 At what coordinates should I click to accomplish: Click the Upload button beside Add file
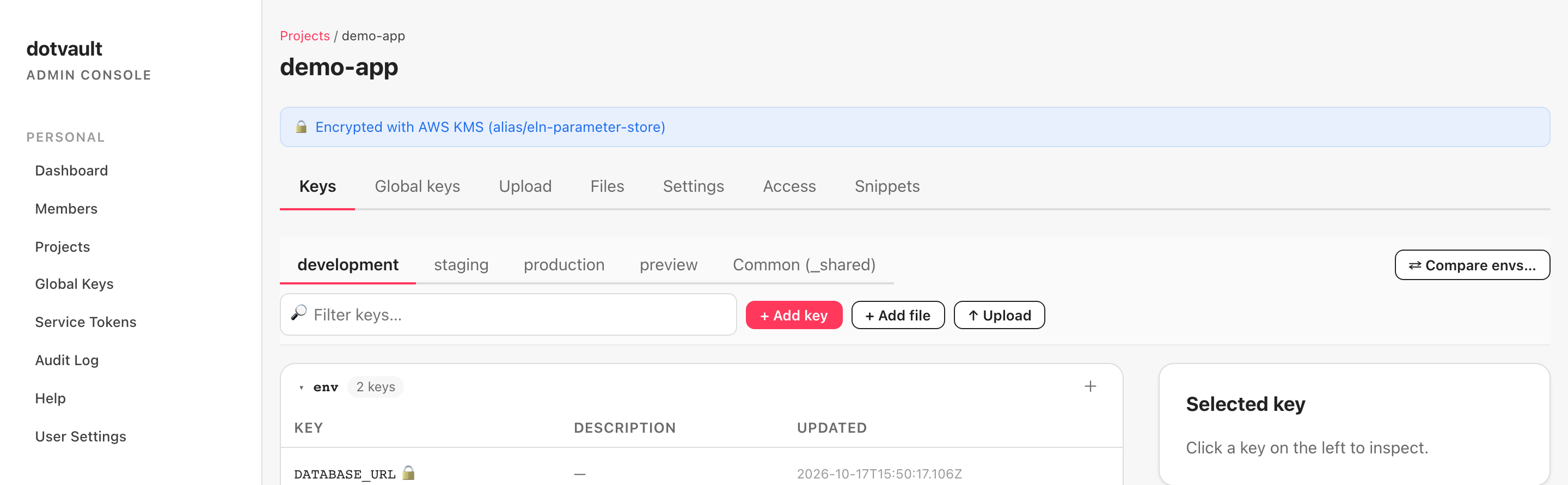999,315
